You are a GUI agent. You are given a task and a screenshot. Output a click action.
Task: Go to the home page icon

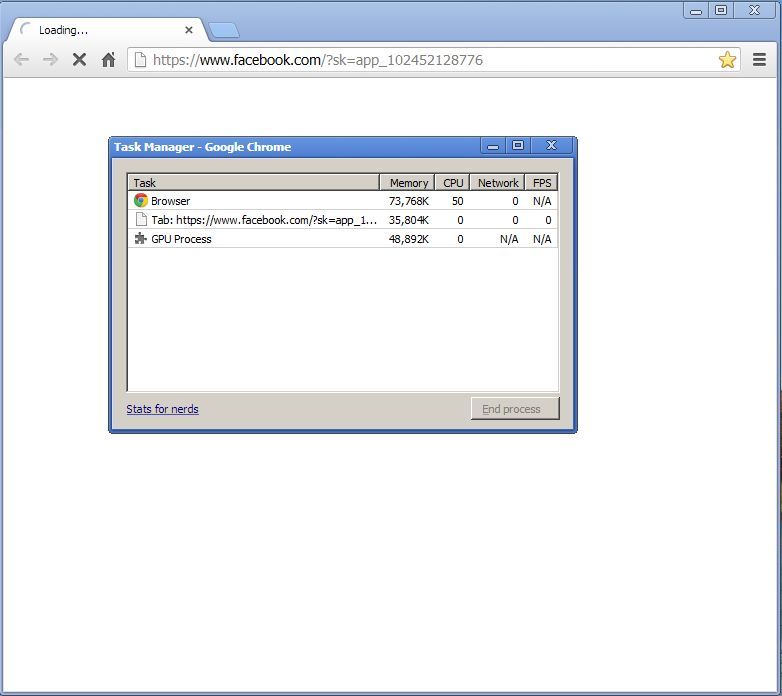[108, 60]
